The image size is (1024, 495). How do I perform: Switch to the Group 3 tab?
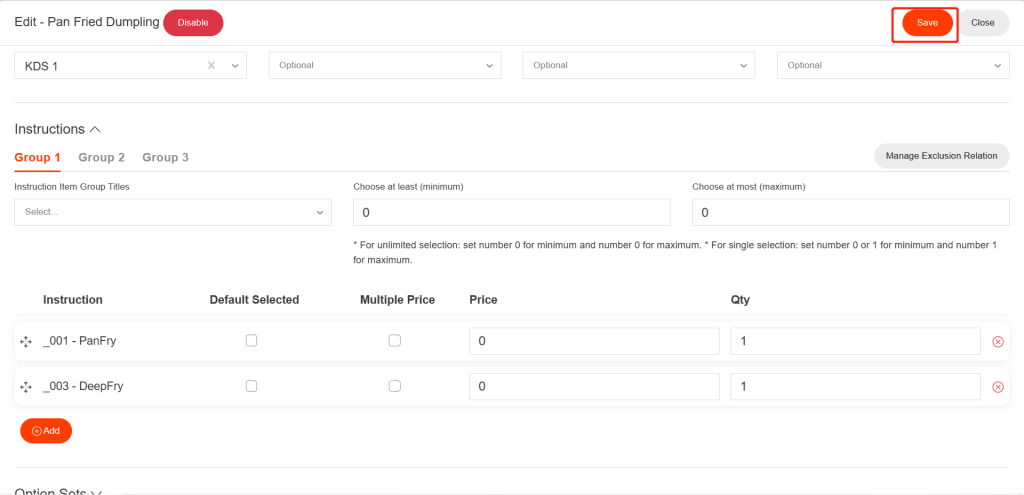click(x=165, y=158)
